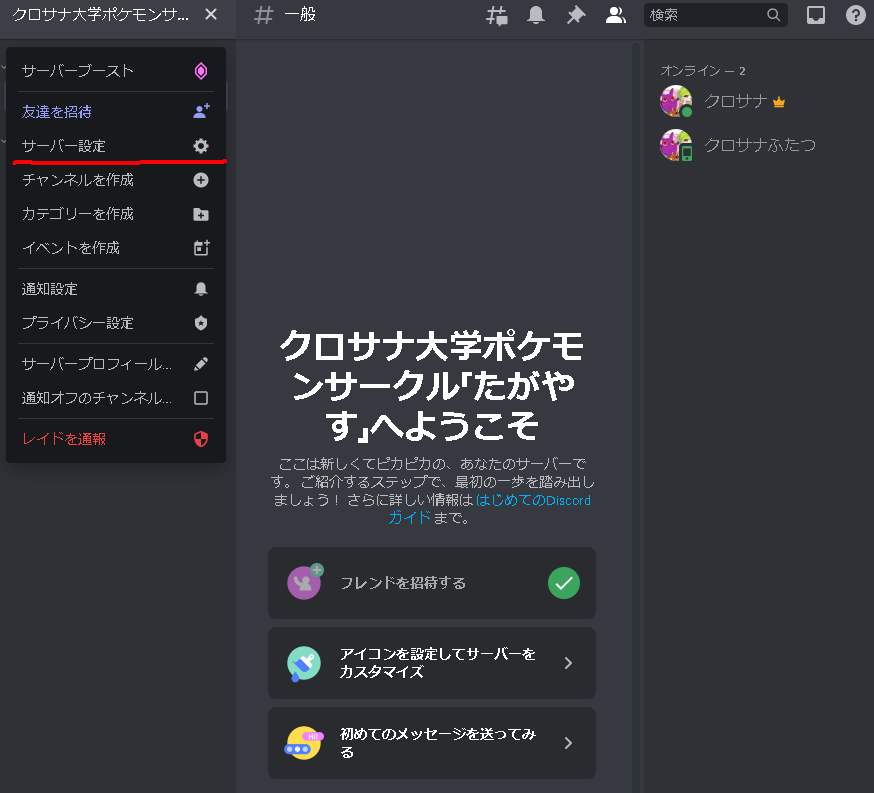Toggle member list with people icon
This screenshot has width=874, height=793.
click(616, 15)
